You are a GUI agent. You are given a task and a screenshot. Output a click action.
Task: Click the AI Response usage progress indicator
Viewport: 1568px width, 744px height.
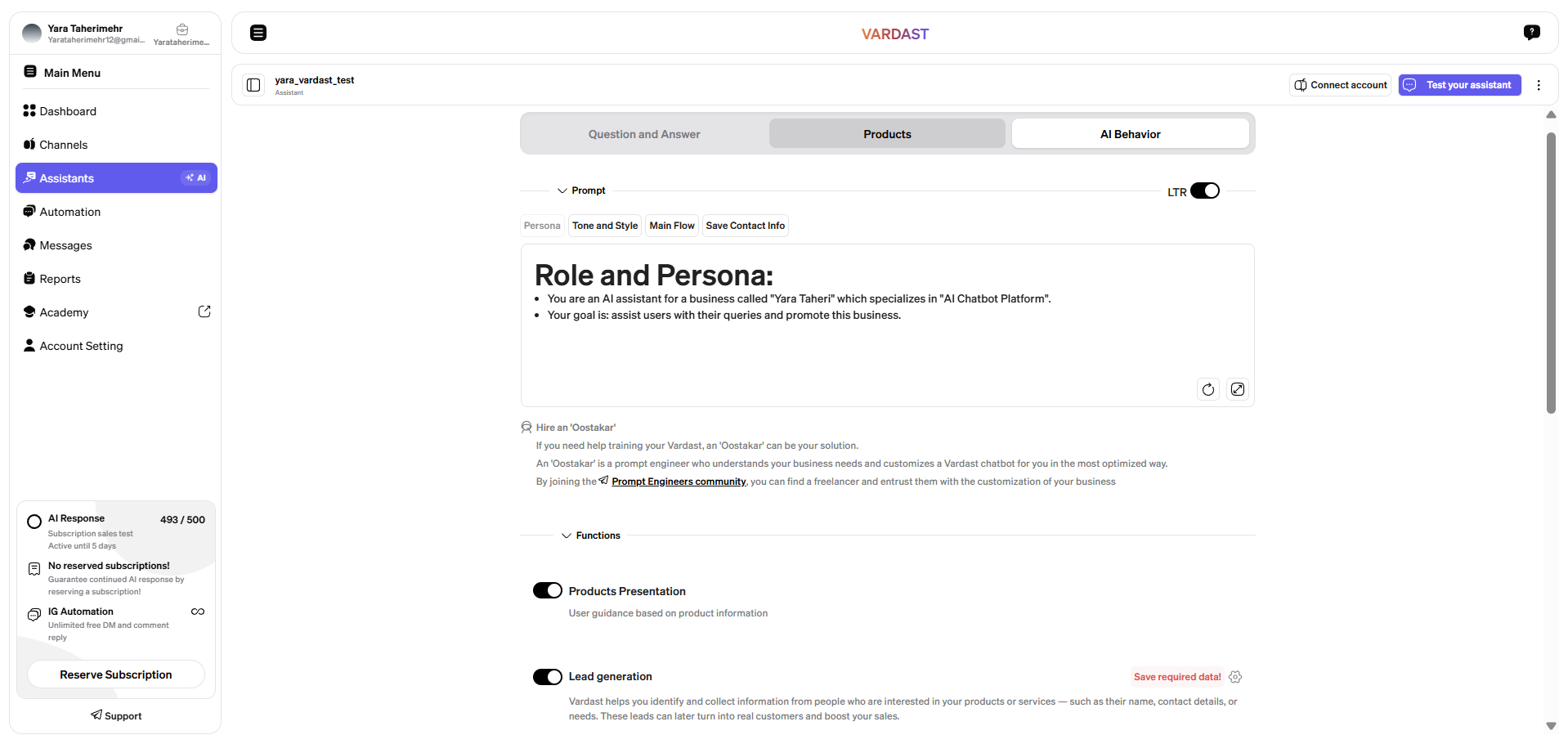tap(34, 521)
